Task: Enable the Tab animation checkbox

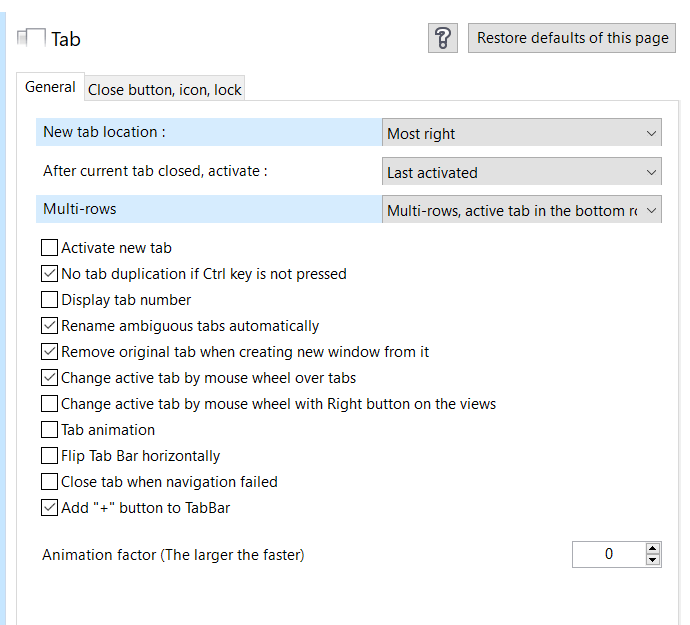Action: (49, 429)
